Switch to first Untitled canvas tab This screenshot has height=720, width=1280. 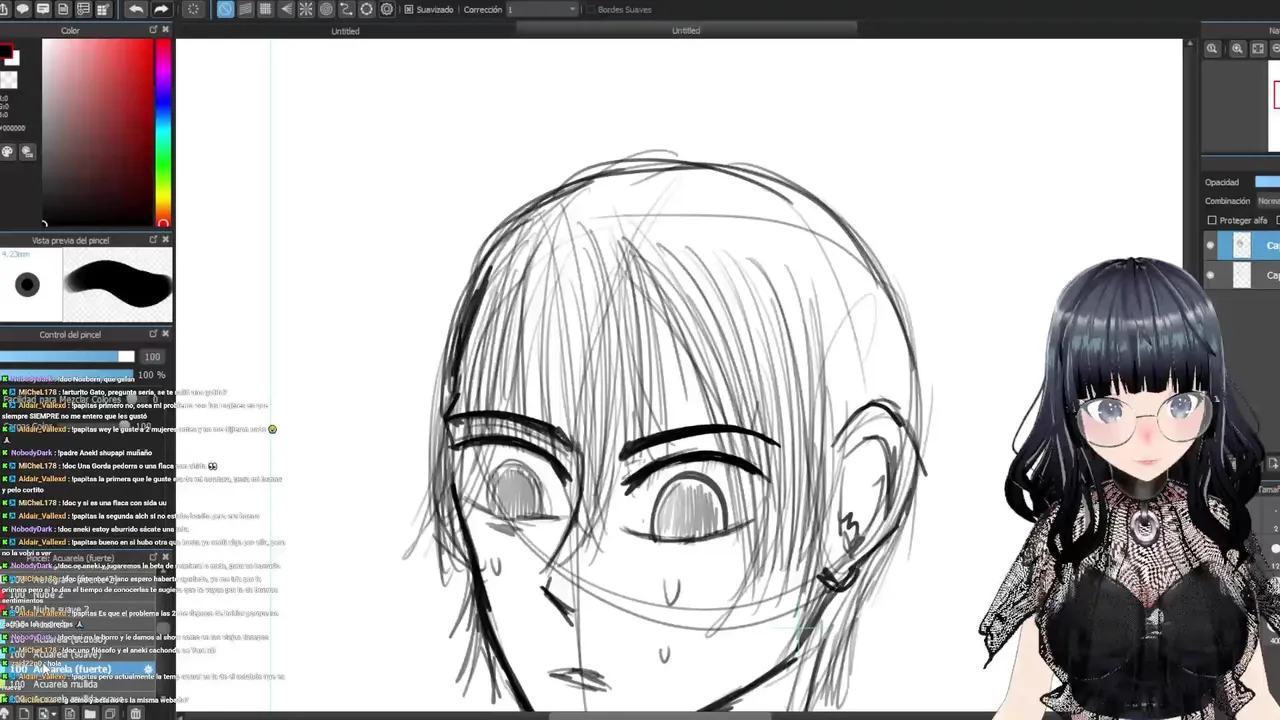point(345,31)
